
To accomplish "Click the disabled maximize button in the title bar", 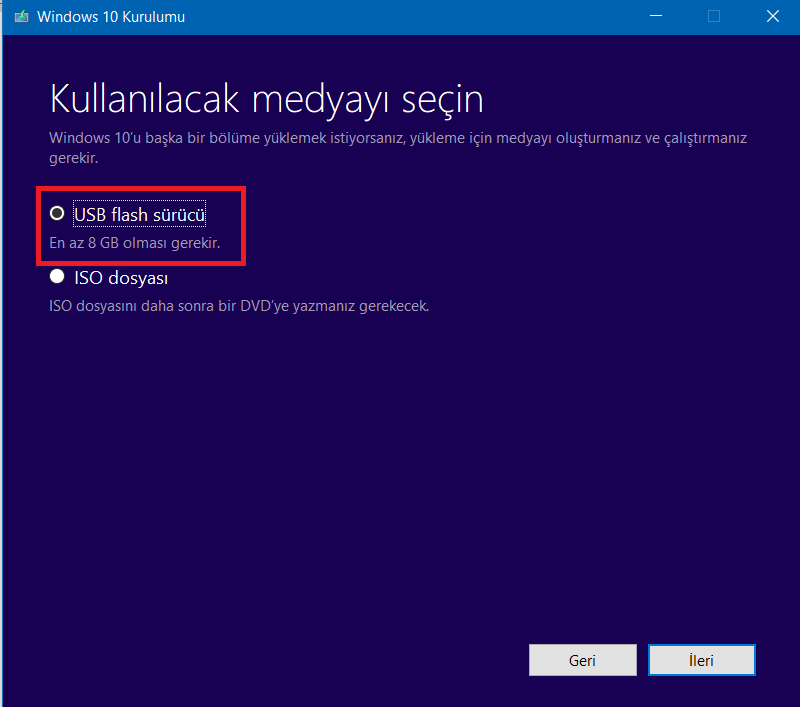I will (x=714, y=16).
